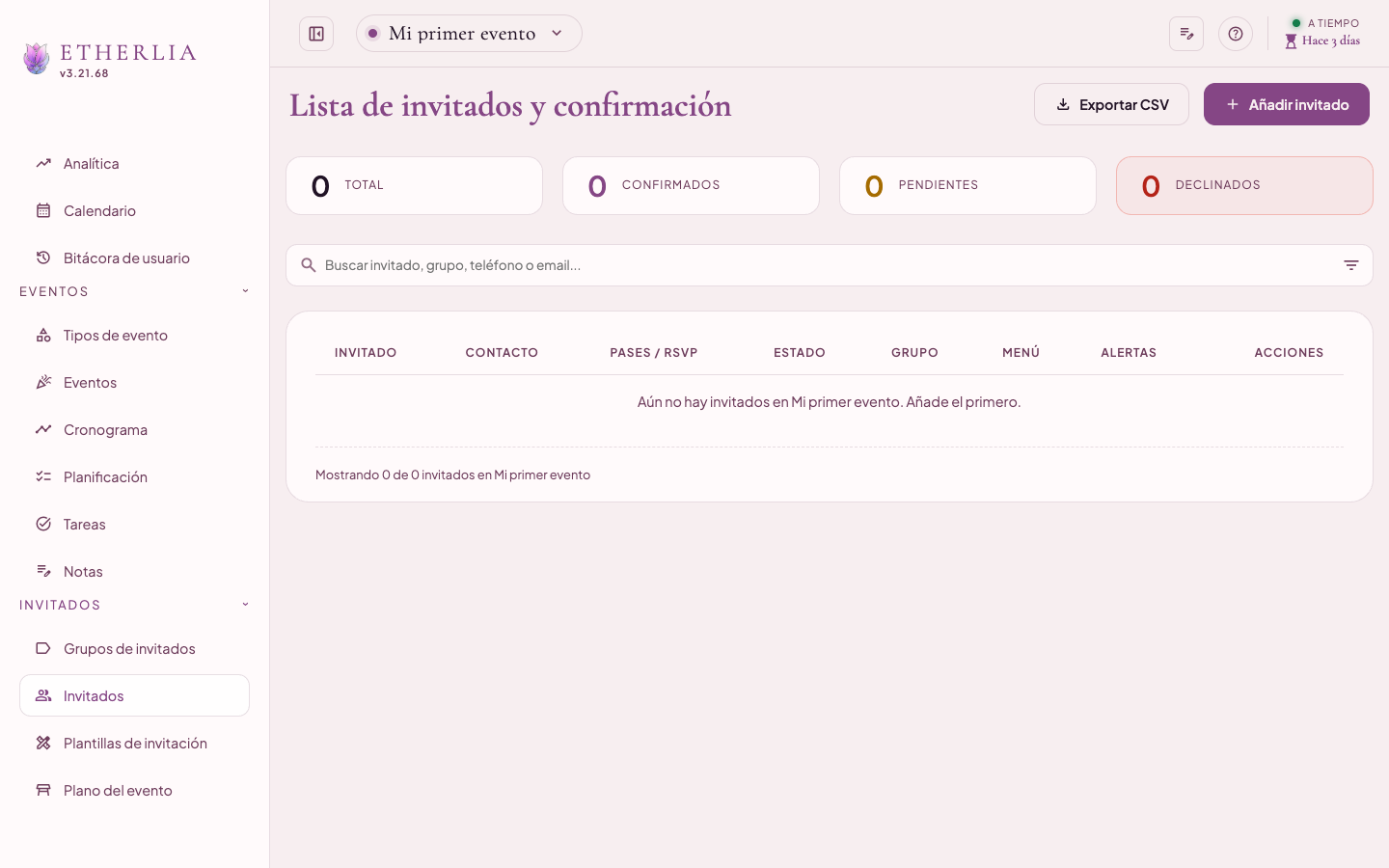Click the Grupos de invitados tag icon
Image resolution: width=1389 pixels, height=868 pixels.
tap(43, 649)
